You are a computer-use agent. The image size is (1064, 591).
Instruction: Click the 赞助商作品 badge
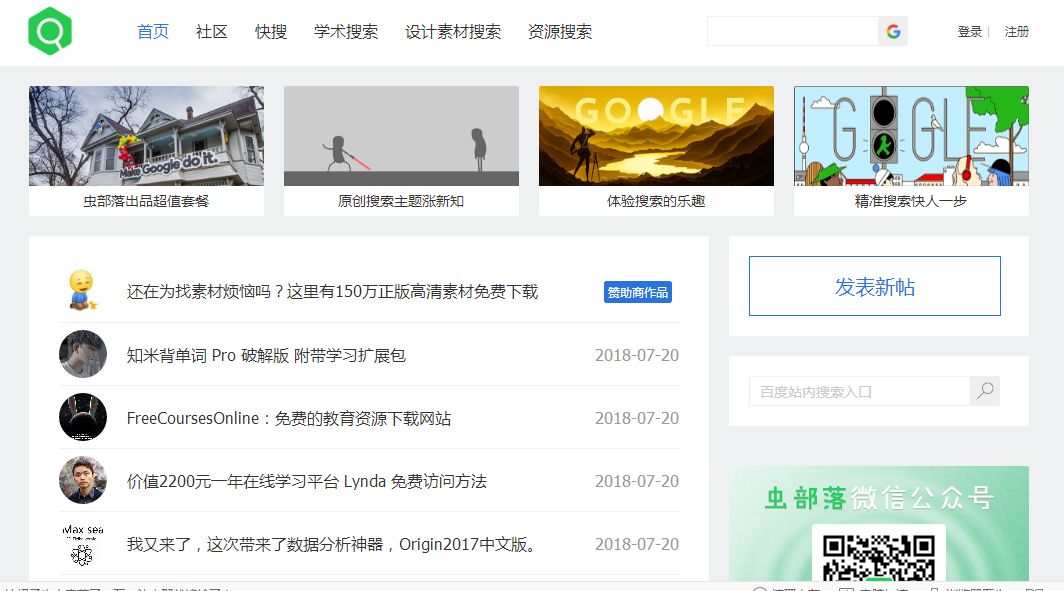[638, 292]
